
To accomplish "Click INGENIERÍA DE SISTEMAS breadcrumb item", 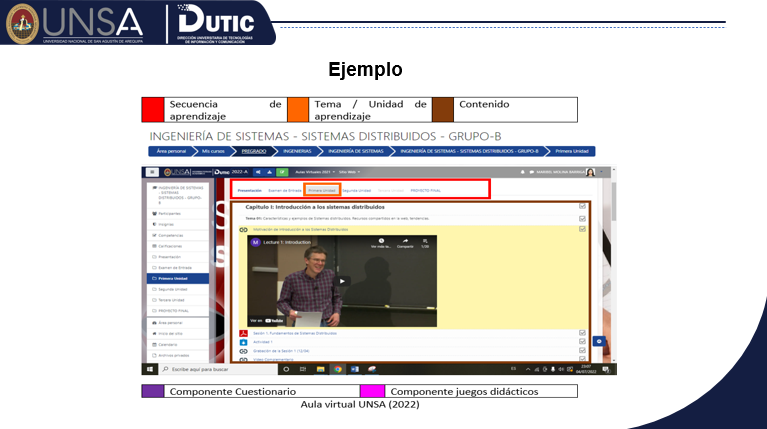I will [356, 151].
